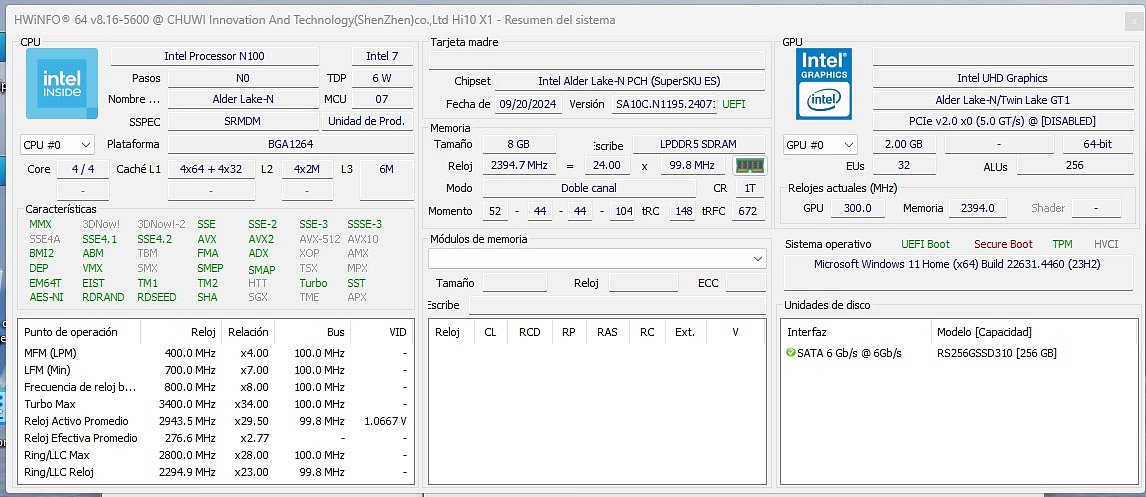Click the Turbo feature flag
1146x497 pixels.
coord(313,283)
